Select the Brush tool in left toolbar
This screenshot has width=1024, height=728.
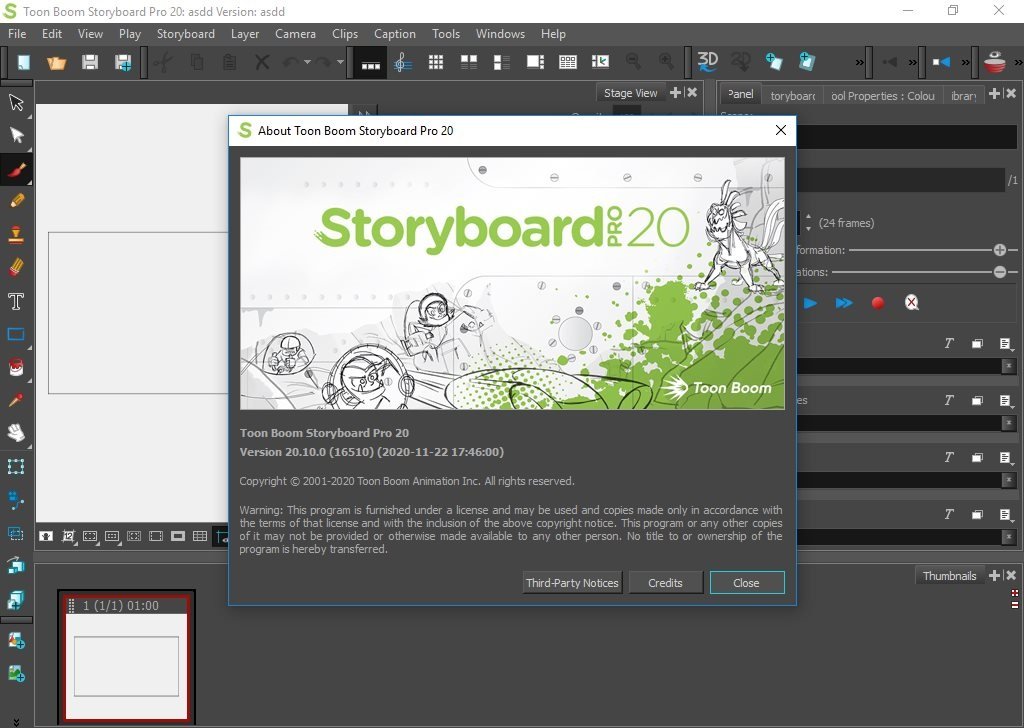16,170
